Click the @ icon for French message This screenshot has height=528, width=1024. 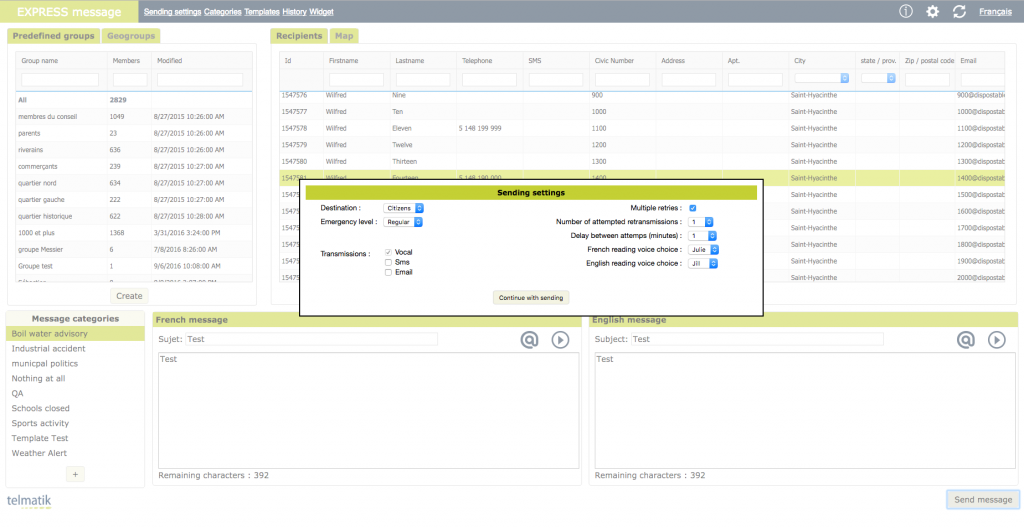point(529,340)
